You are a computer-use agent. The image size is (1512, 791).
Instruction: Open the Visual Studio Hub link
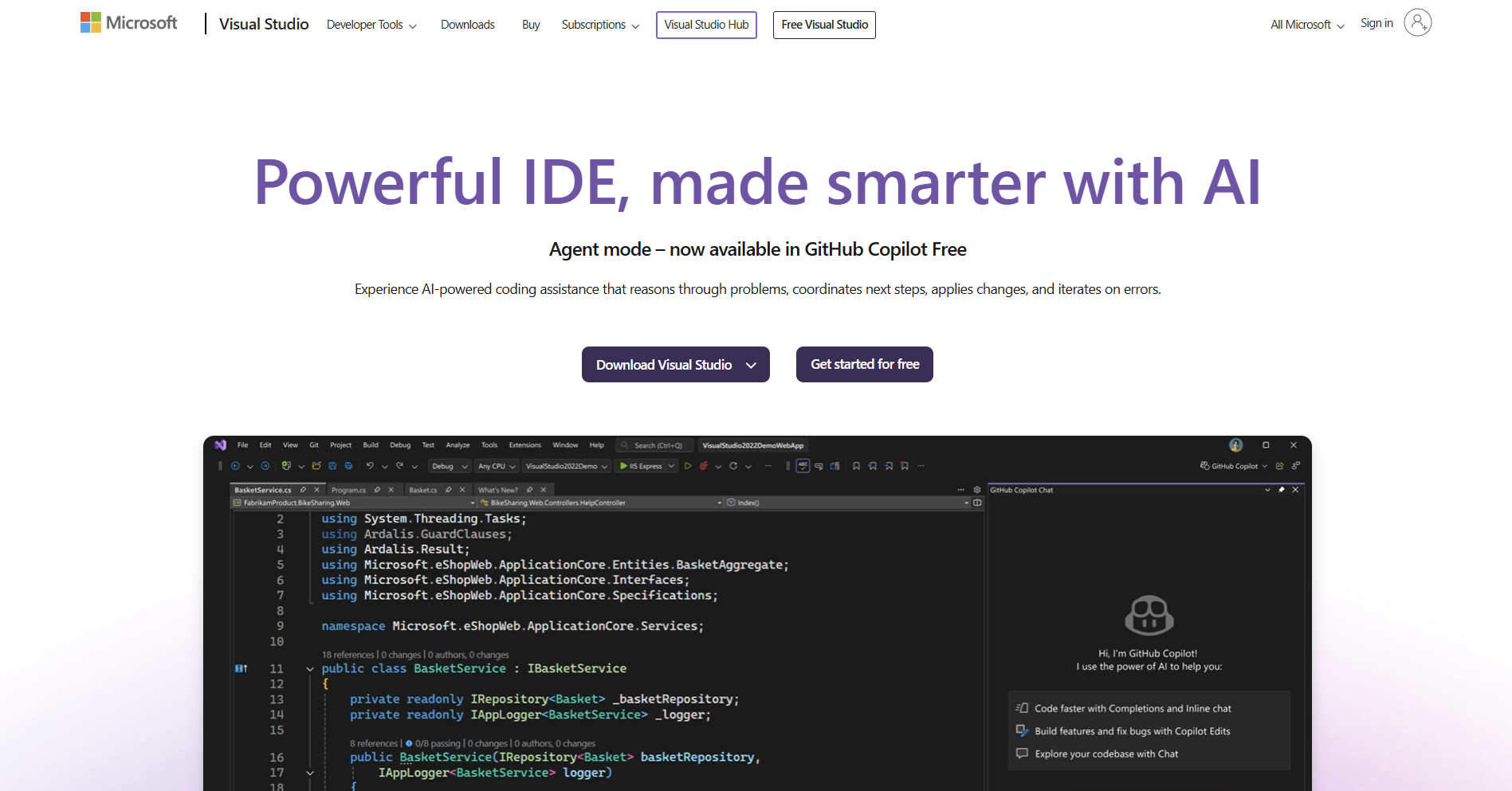click(706, 25)
